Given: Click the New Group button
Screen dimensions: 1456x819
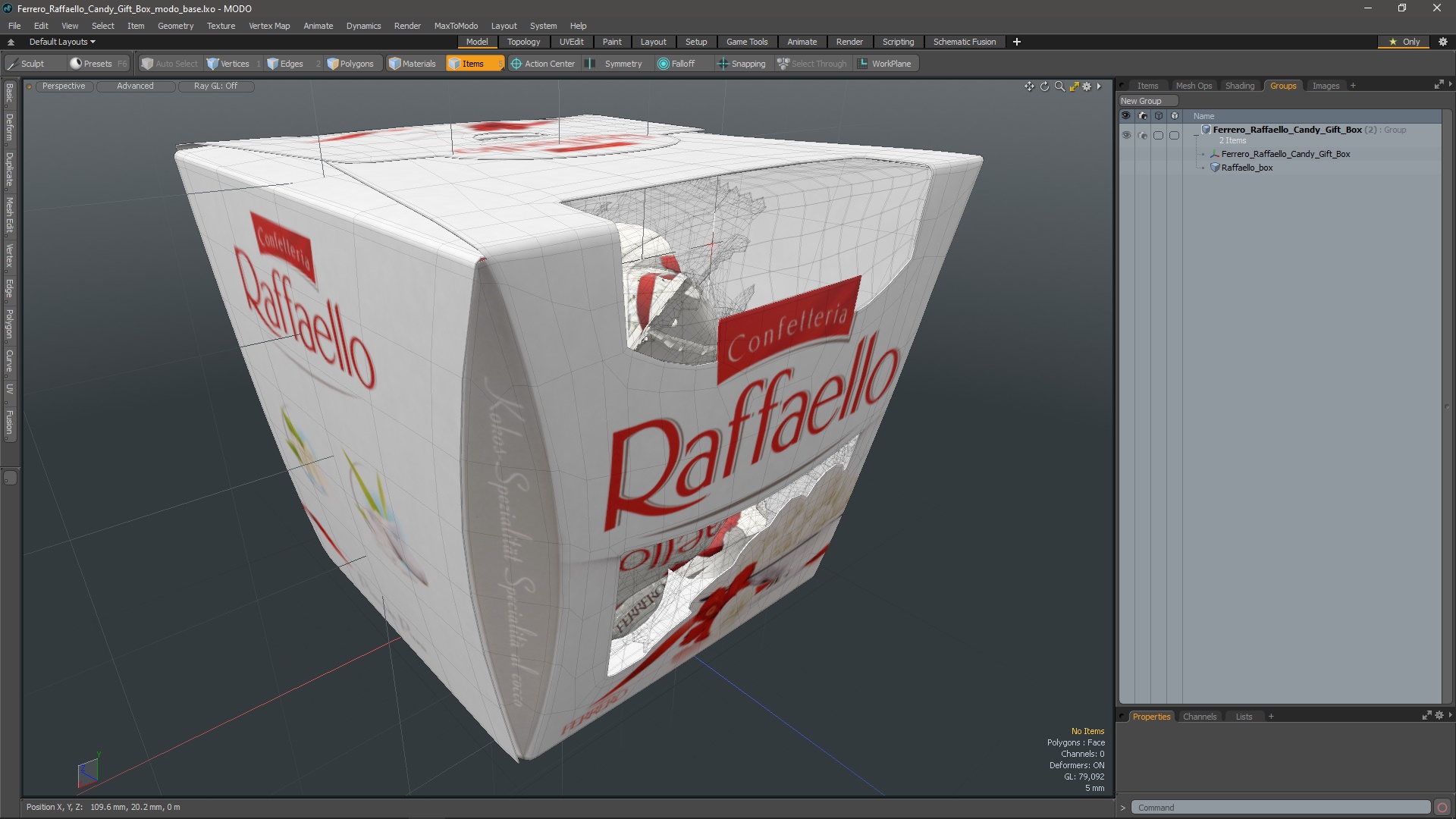Looking at the screenshot, I should (1148, 101).
